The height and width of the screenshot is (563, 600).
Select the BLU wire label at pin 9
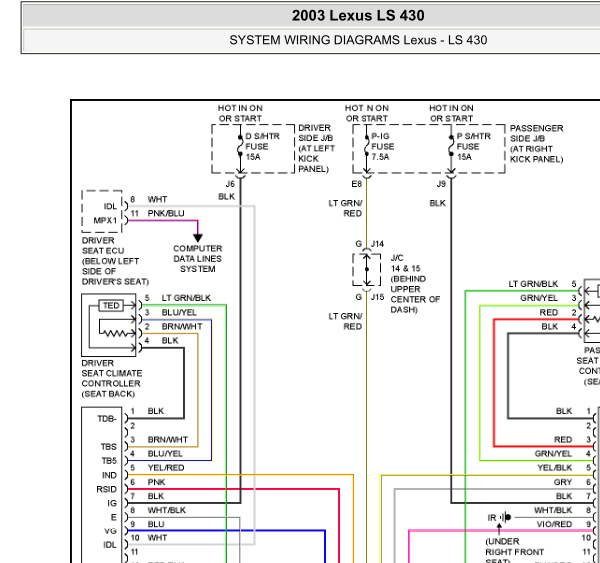[156, 524]
